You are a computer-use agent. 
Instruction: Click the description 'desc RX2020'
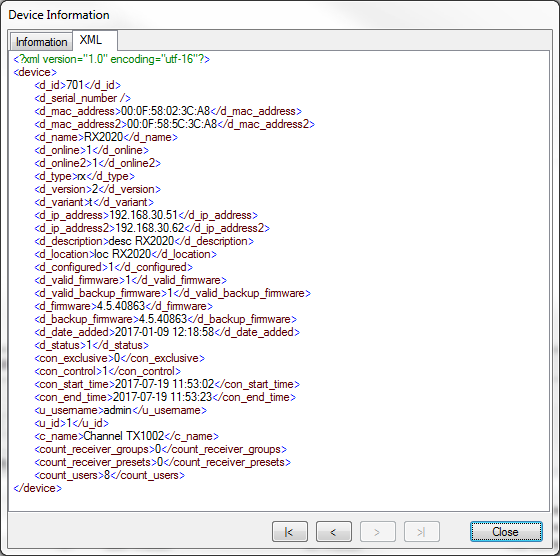coord(141,241)
